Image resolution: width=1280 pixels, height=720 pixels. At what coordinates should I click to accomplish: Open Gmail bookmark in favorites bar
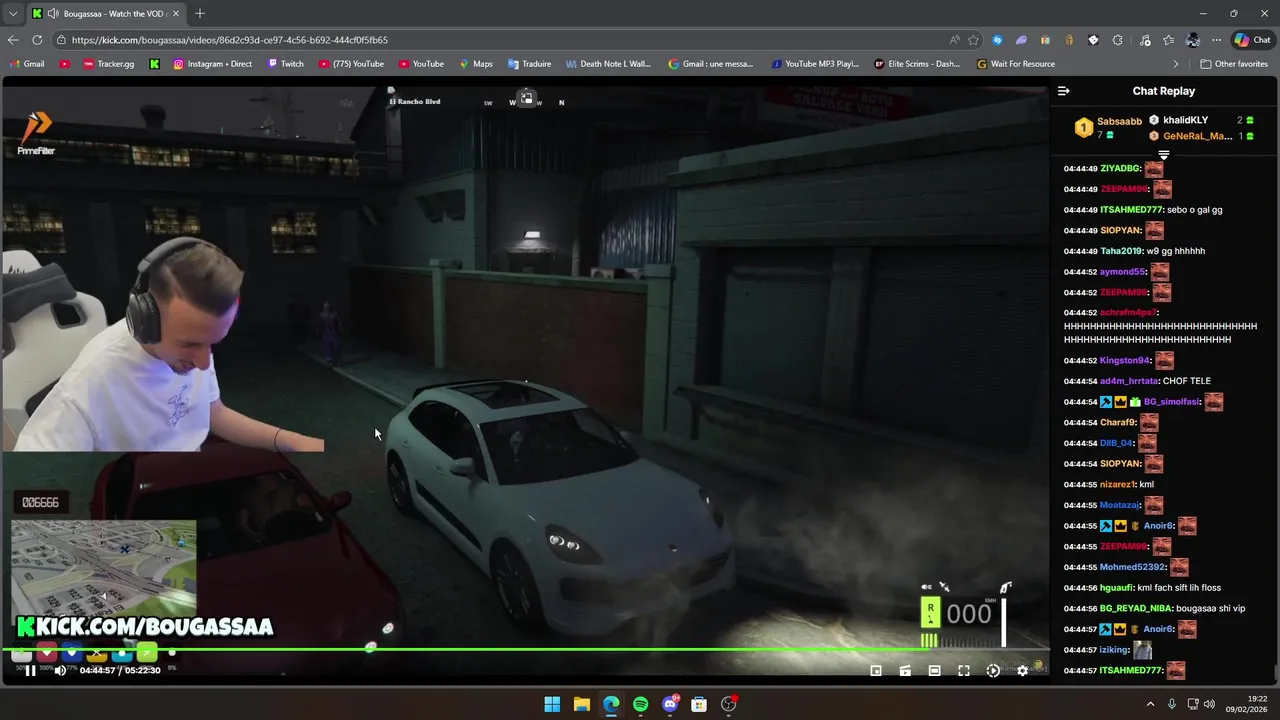pyautogui.click(x=27, y=64)
